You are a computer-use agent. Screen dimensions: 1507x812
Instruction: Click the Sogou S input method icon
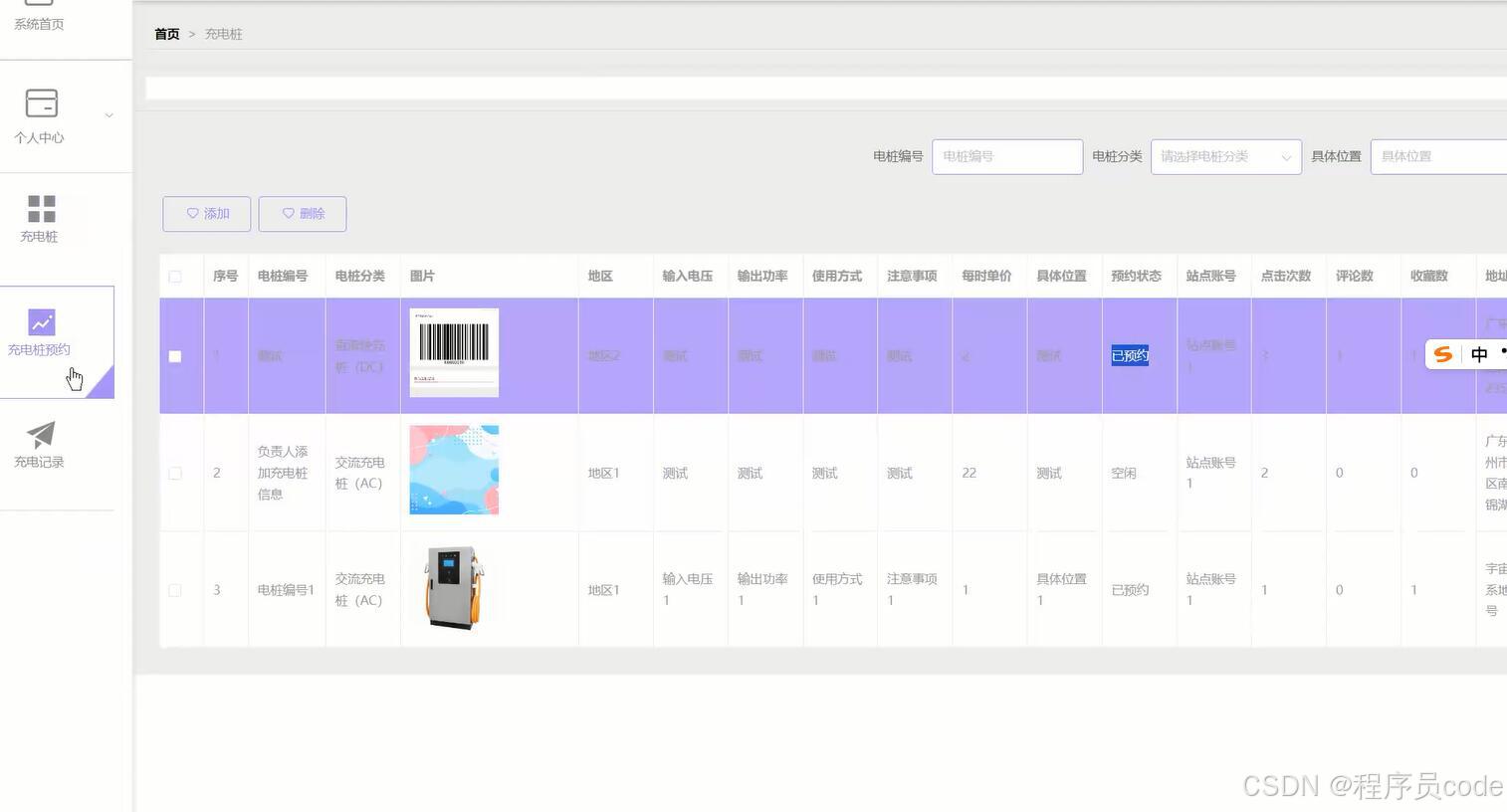coord(1443,354)
